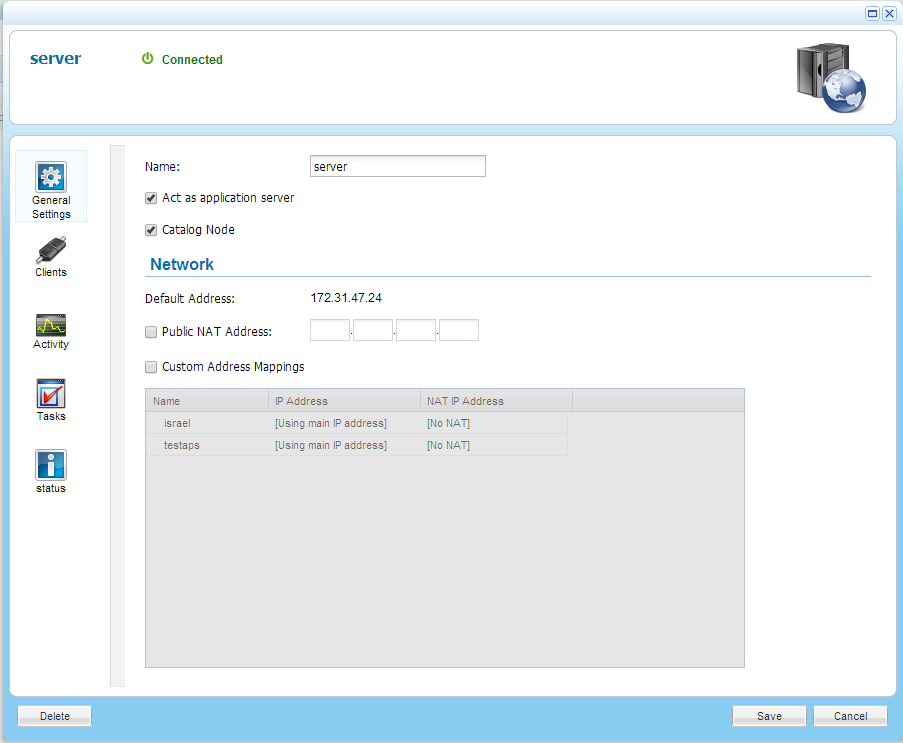
Task: Click the Activity label
Action: (51, 344)
